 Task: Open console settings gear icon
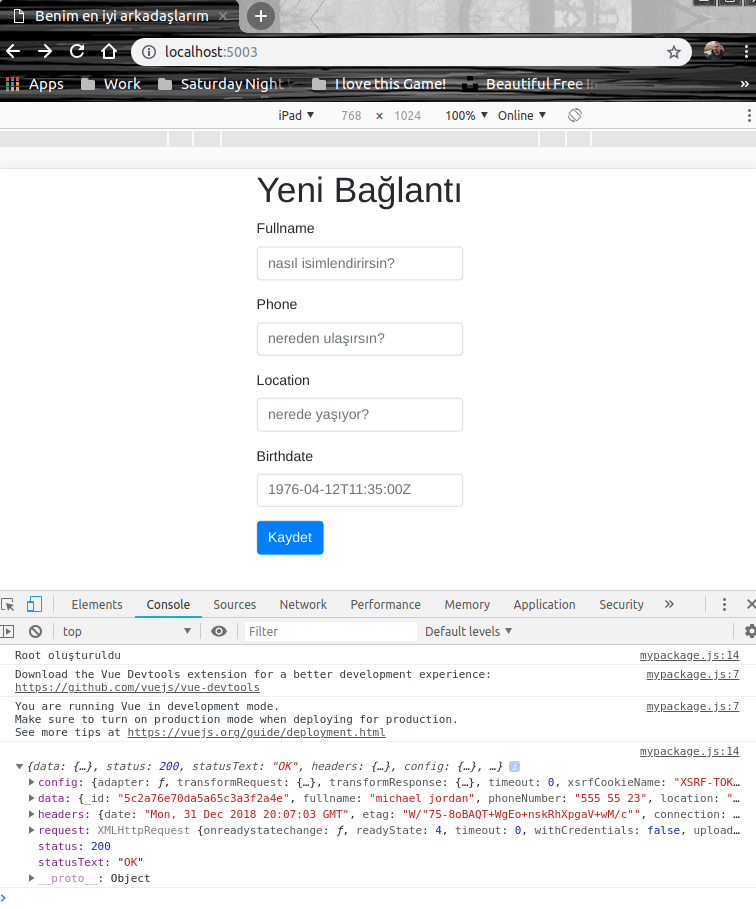(x=750, y=631)
